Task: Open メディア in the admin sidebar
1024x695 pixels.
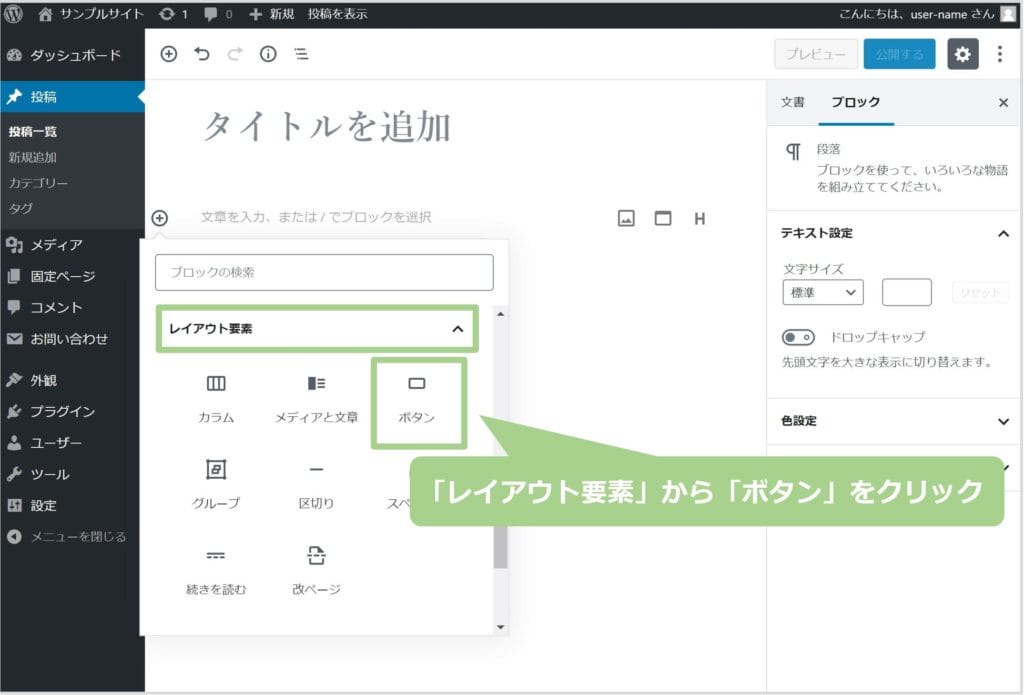Action: [x=56, y=245]
